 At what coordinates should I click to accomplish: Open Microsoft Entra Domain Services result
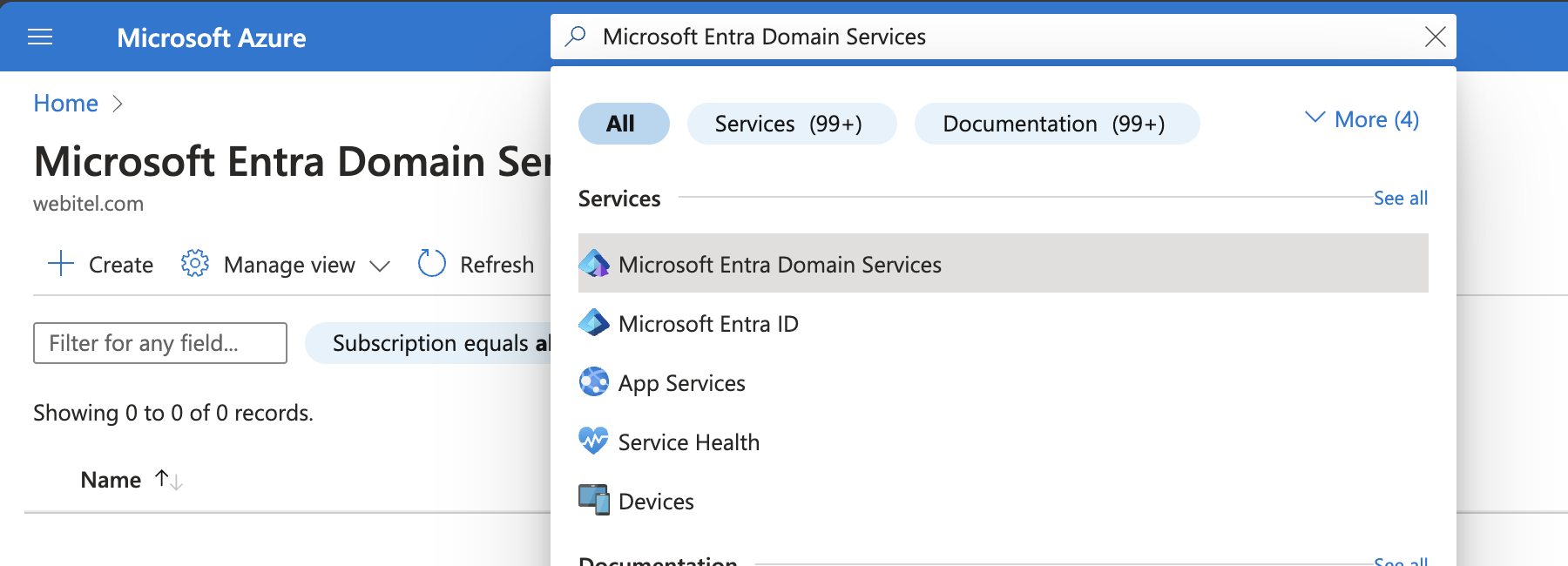click(1004, 263)
